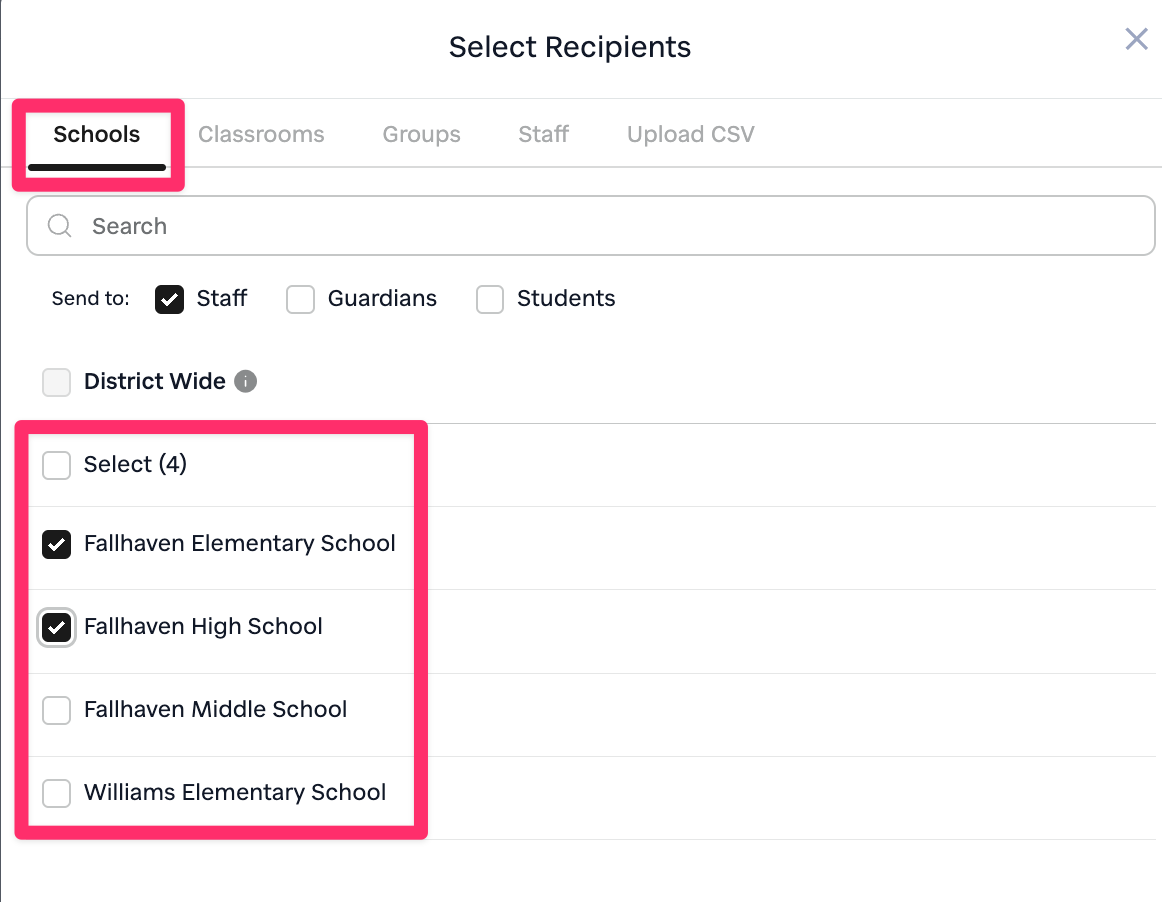This screenshot has width=1162, height=902.
Task: Switch to the Schools tab
Action: tap(97, 135)
